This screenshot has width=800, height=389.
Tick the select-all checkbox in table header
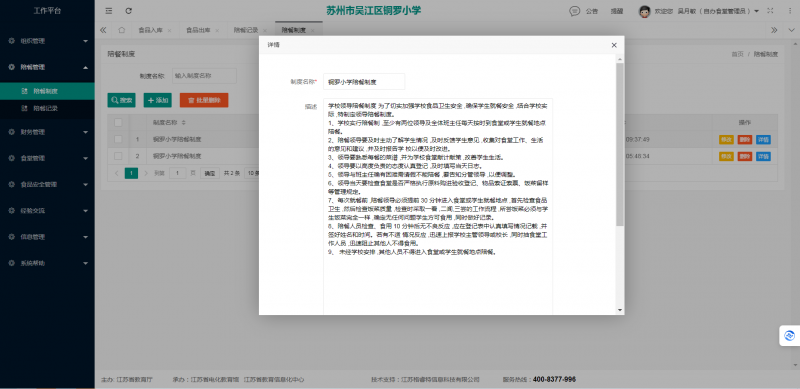[118, 123]
